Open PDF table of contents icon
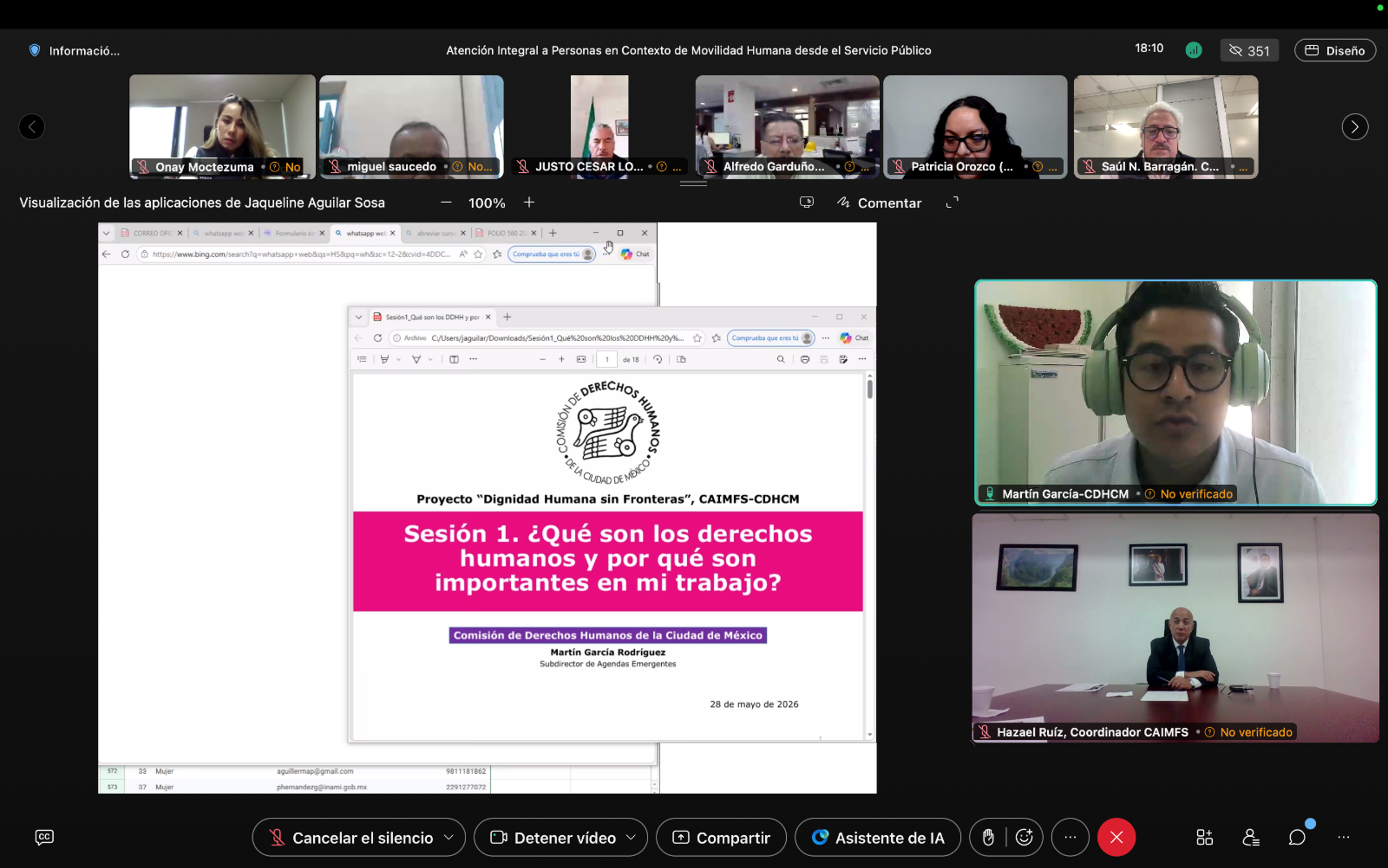 tap(361, 359)
